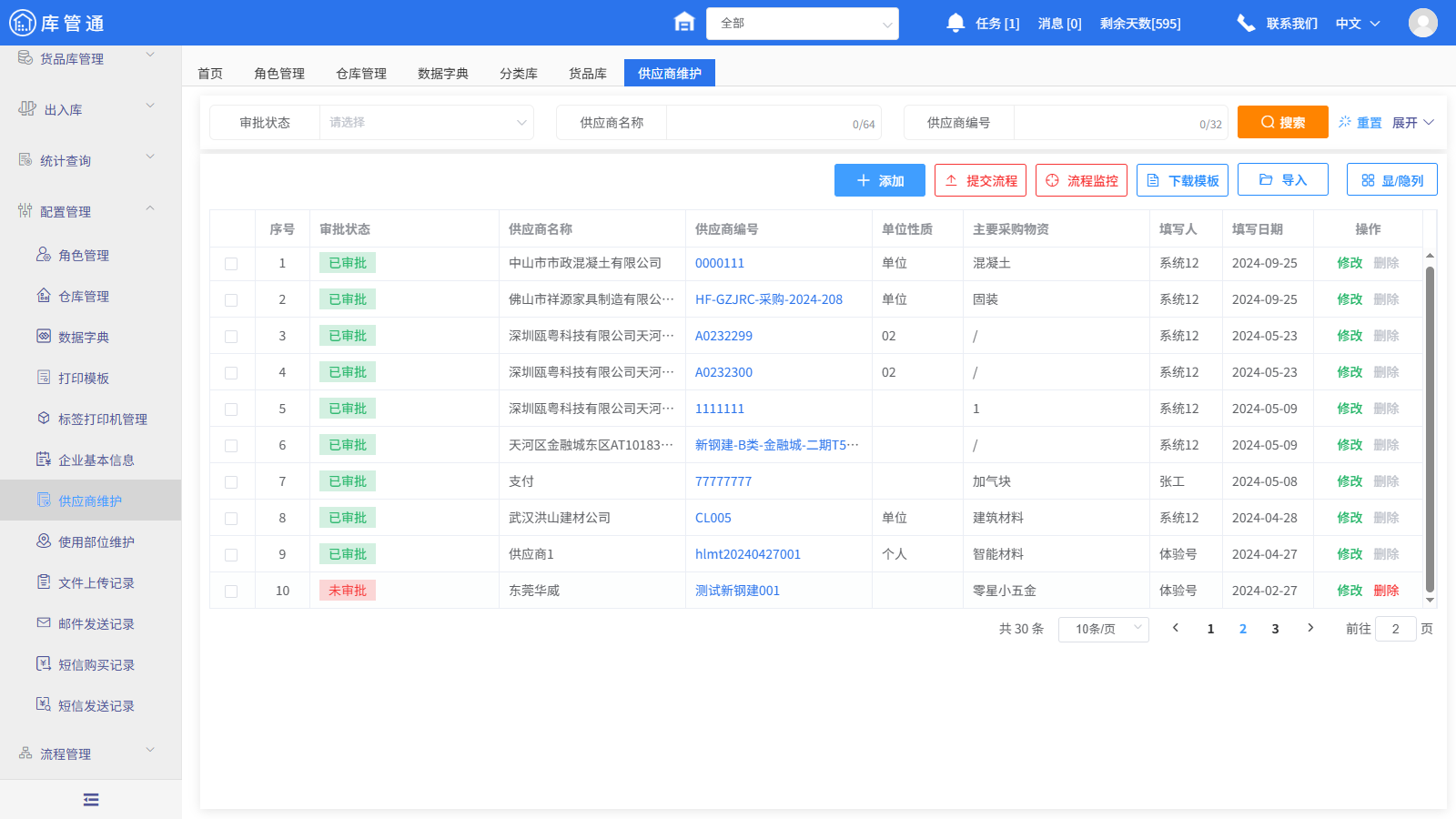Switch to the 数据字典 tab

point(443,74)
